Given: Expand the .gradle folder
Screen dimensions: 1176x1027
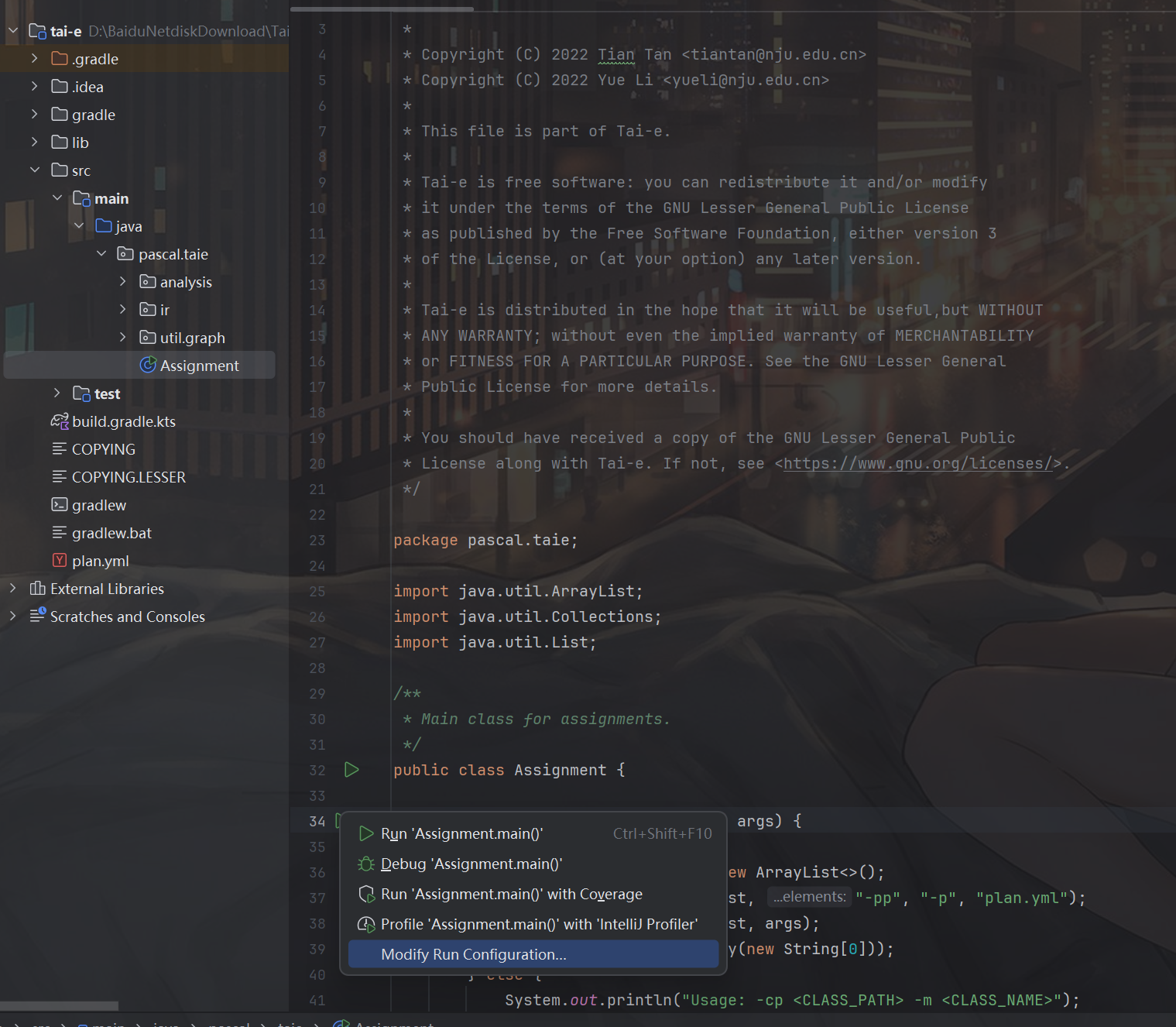Looking at the screenshot, I should (34, 59).
